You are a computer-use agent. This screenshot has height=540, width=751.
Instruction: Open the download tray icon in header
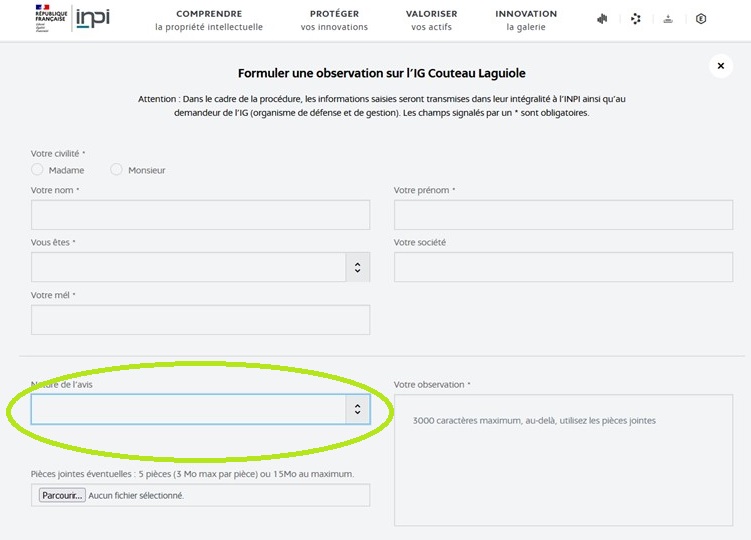668,19
